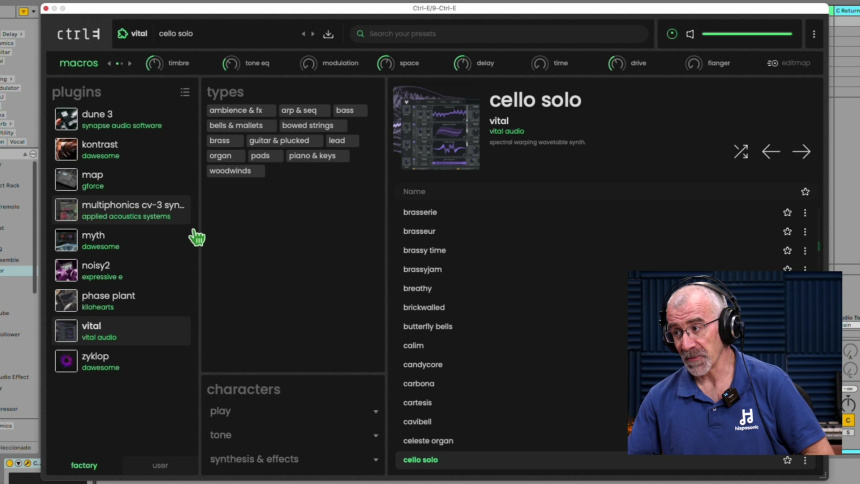Filter by bowed strings type

[x=313, y=126]
